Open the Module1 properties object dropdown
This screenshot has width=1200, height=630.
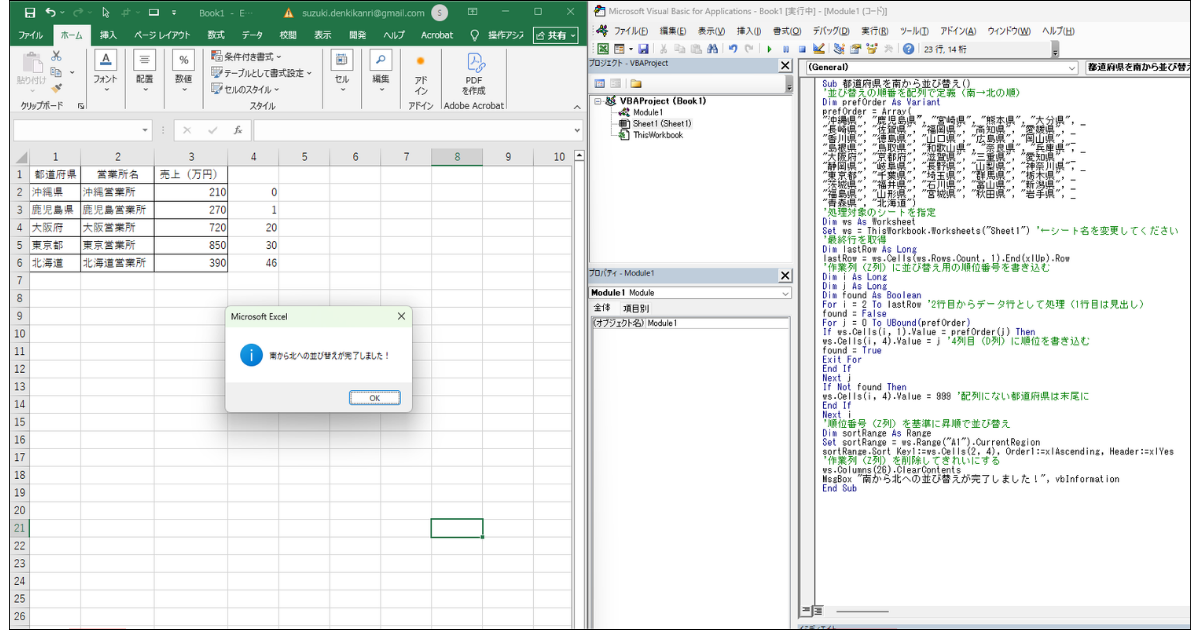(x=784, y=293)
